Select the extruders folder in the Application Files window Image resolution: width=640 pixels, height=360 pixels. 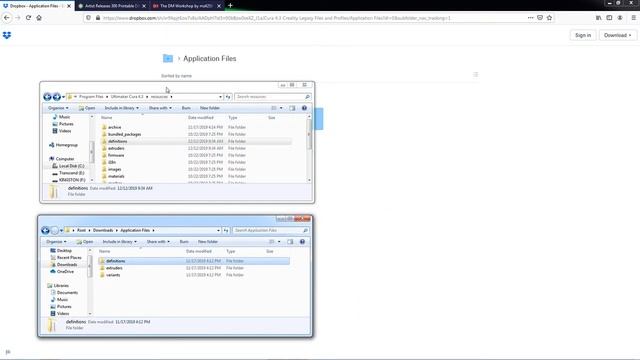click(x=114, y=268)
